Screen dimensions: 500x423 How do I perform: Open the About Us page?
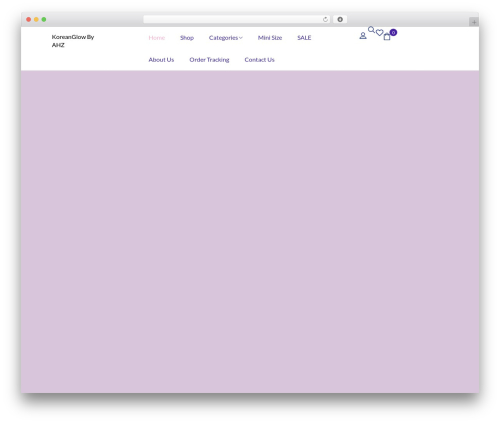coord(161,60)
